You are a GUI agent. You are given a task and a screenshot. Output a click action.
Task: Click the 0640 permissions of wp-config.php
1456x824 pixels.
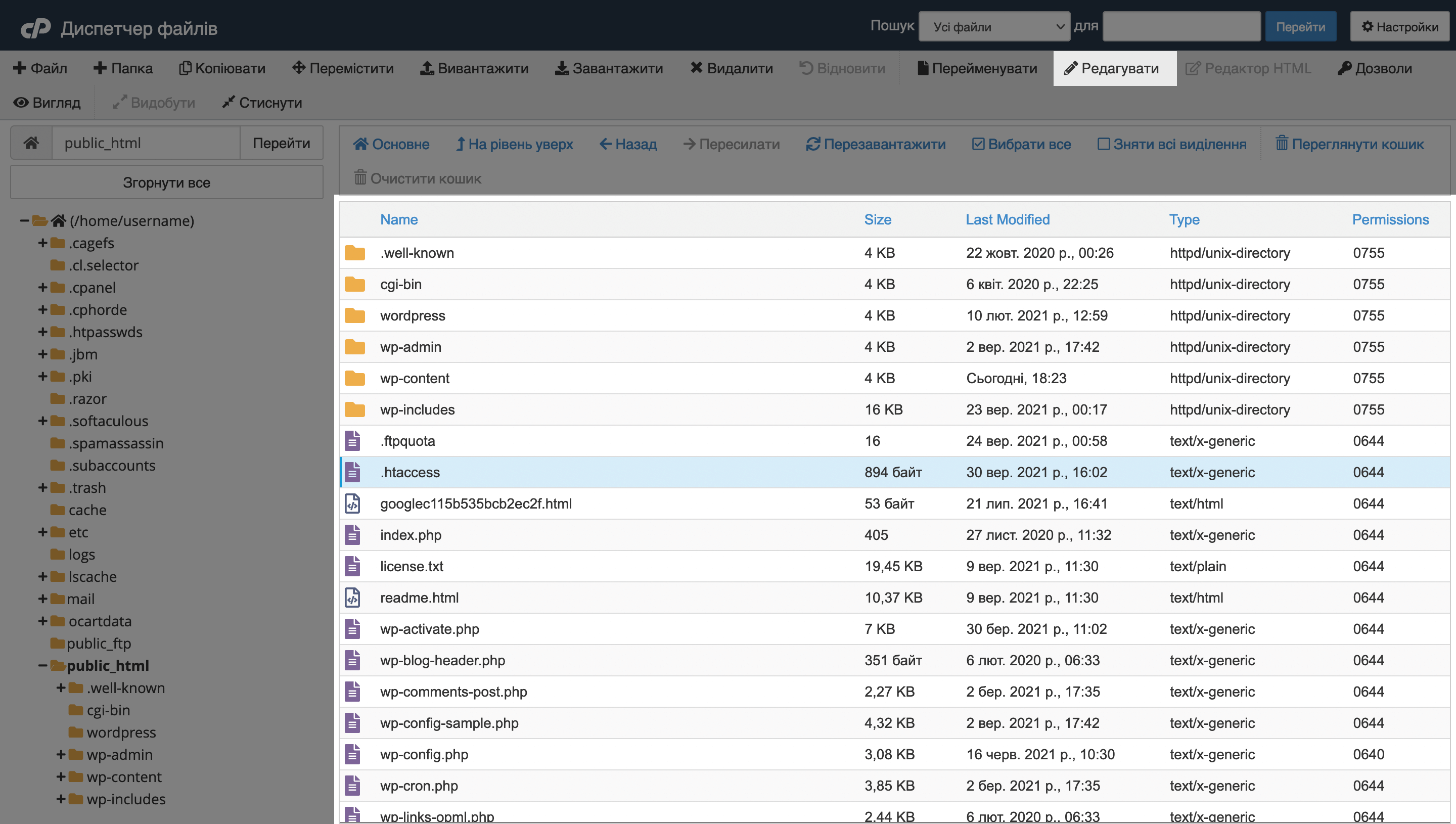point(1369,754)
